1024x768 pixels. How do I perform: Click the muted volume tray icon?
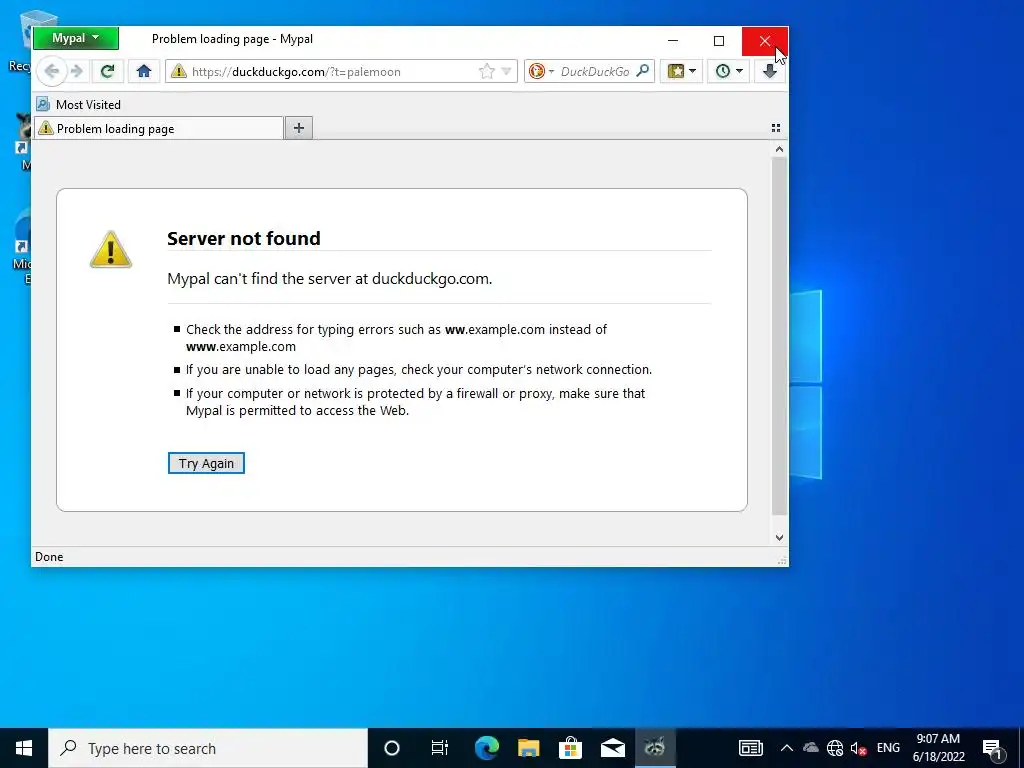point(858,748)
